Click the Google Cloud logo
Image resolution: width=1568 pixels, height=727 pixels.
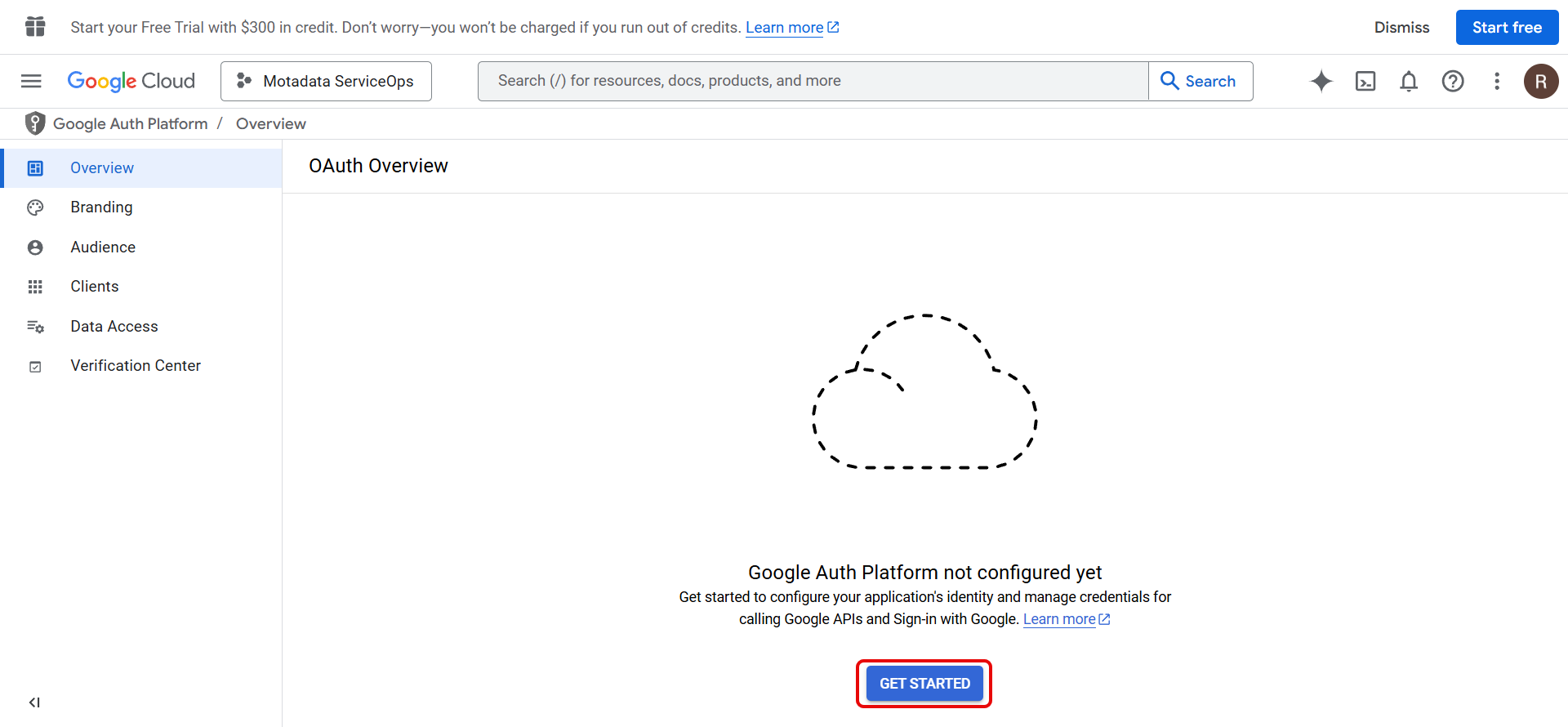pyautogui.click(x=131, y=81)
